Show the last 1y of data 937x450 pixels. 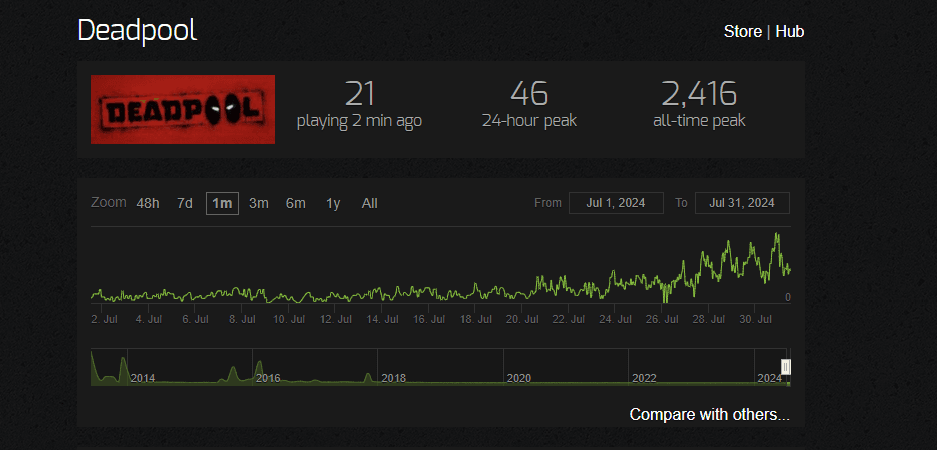333,203
